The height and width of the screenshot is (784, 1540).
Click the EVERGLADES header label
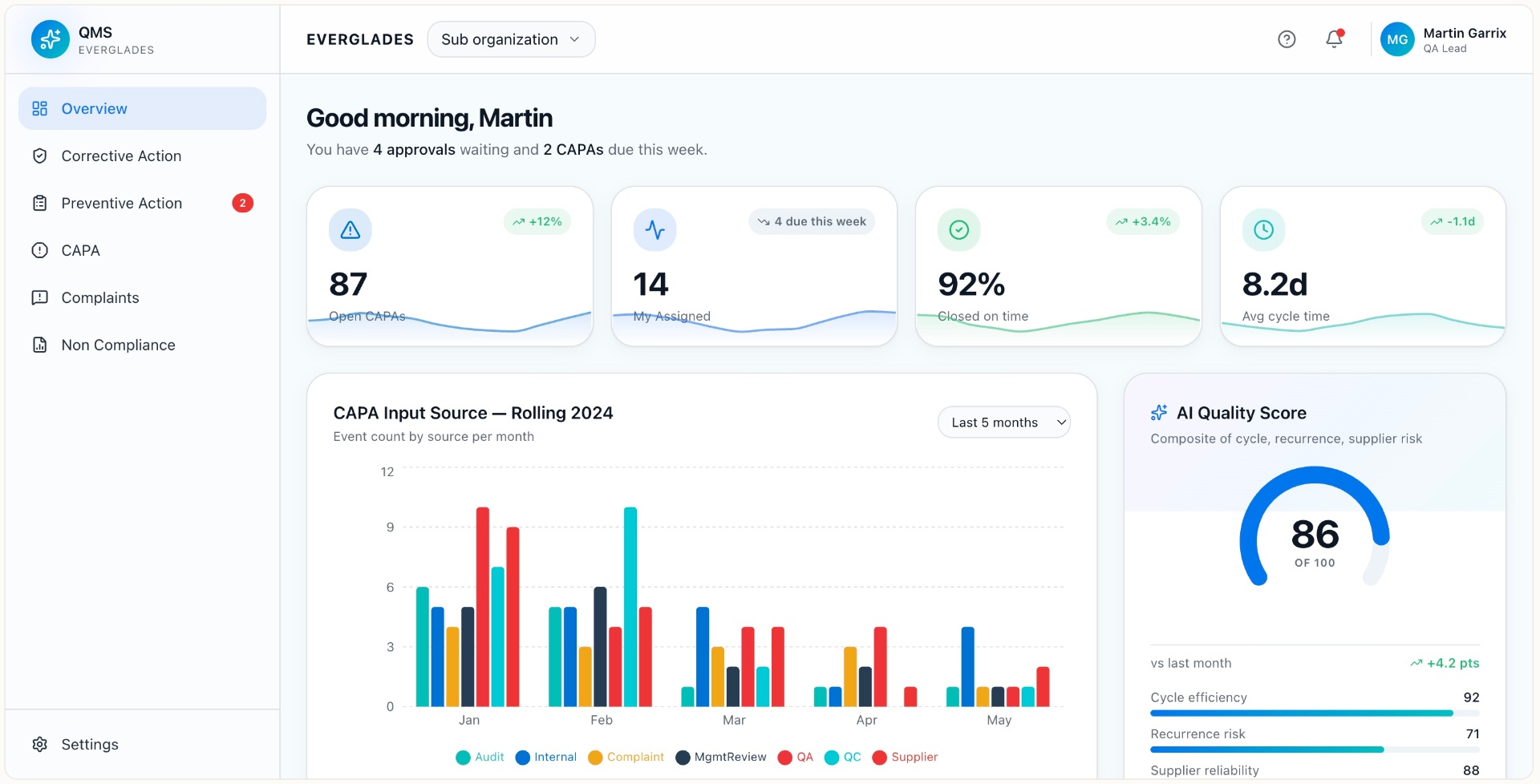pyautogui.click(x=360, y=39)
